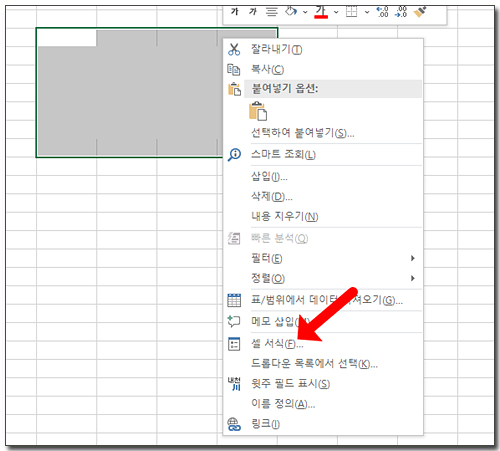Screen dimensions: 500x451
Task: Click the Insert Comment speech bubble icon
Action: tap(234, 321)
